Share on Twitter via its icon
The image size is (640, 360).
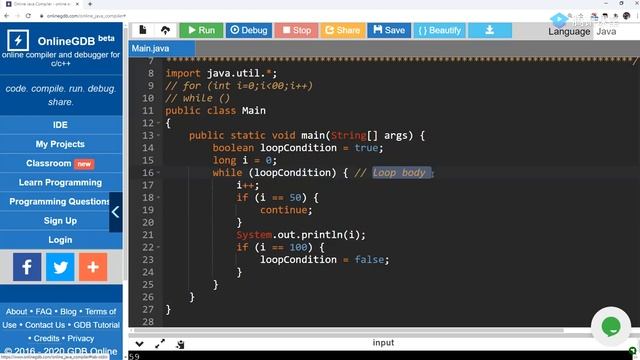pos(60,267)
